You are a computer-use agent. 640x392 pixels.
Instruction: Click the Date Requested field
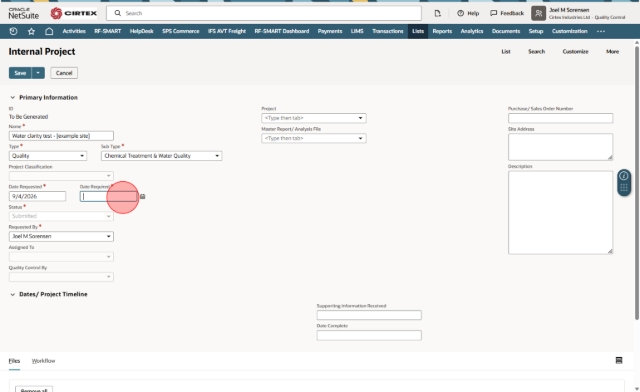click(37, 196)
